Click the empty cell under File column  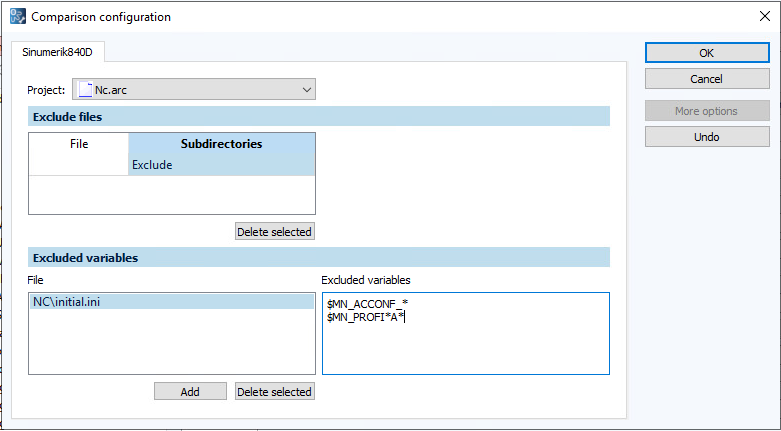79,165
